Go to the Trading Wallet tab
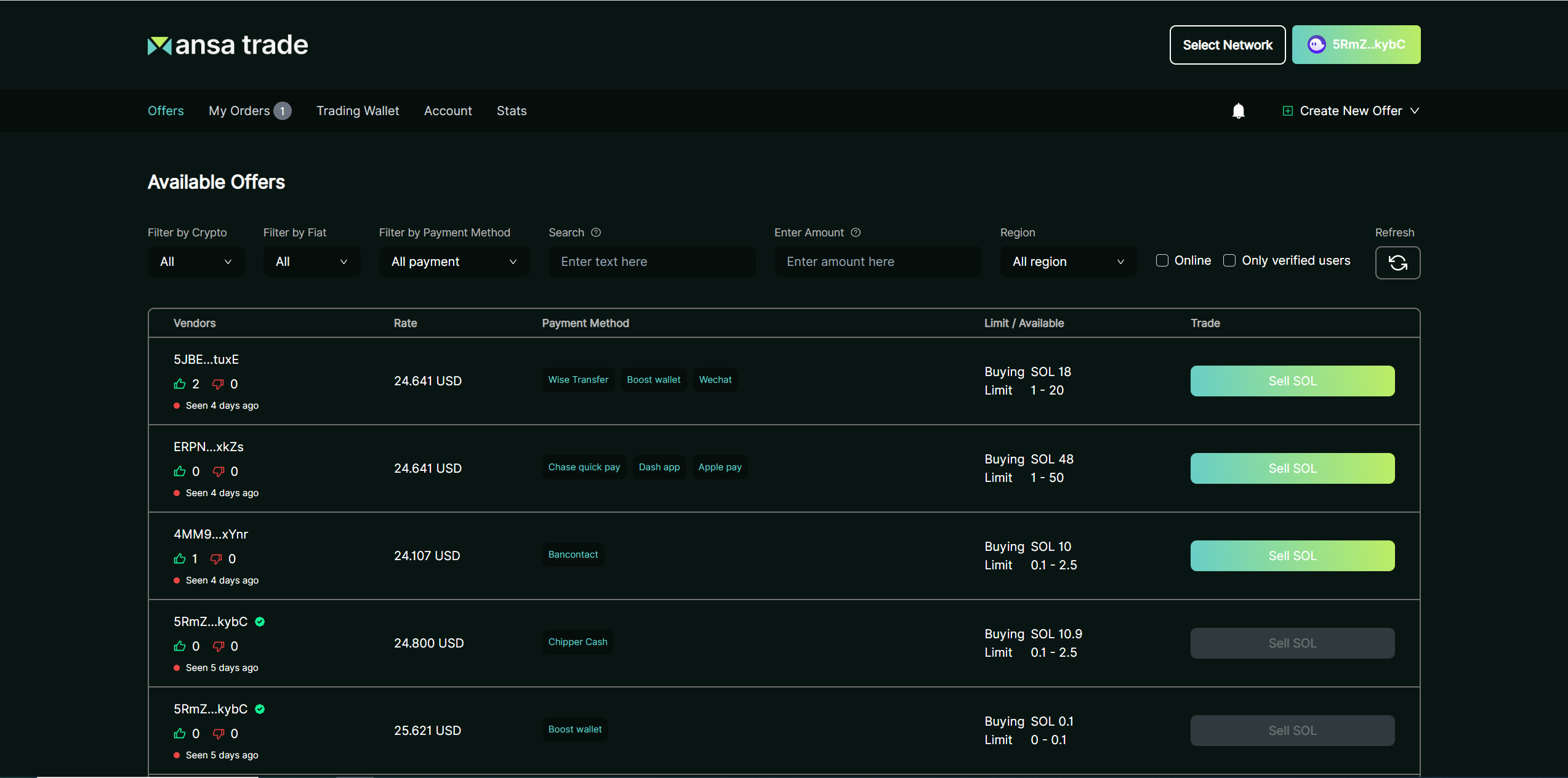The image size is (1568, 778). click(x=358, y=111)
